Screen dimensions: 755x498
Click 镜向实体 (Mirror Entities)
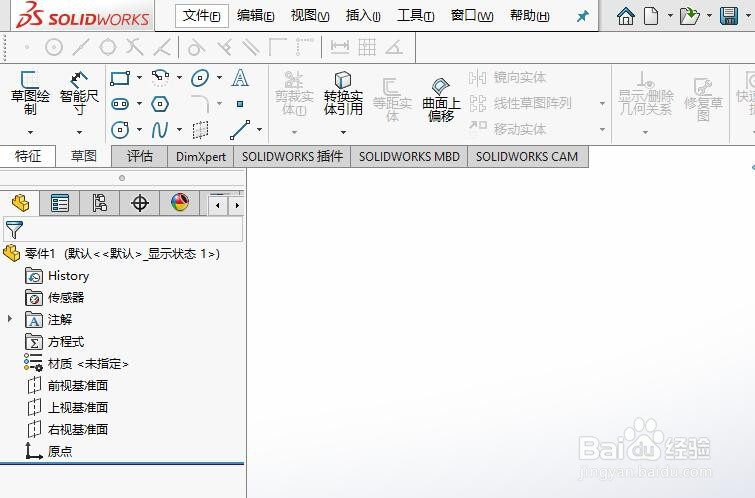[508, 78]
